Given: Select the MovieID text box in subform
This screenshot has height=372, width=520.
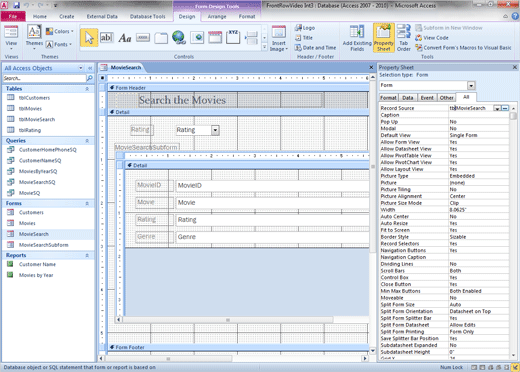Looking at the screenshot, I should click(x=272, y=186).
